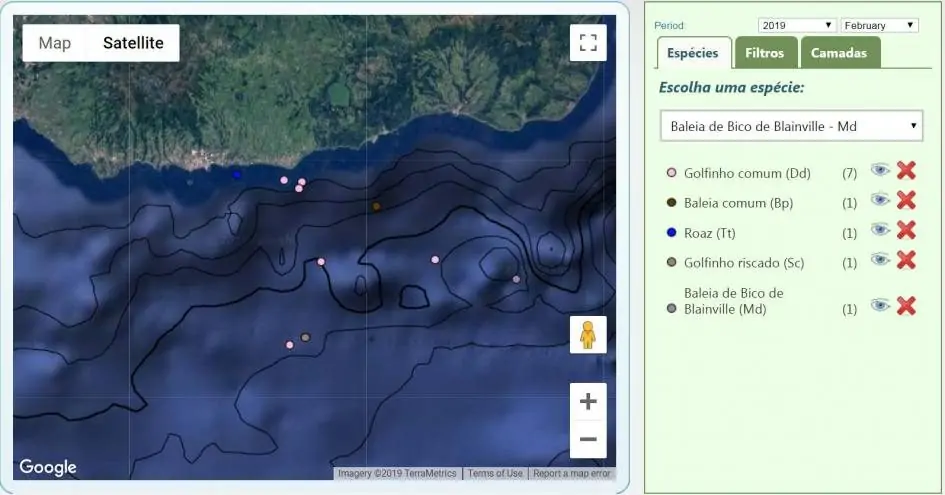Click red X beside Golfinho riscado
This screenshot has width=945, height=495.
906,261
